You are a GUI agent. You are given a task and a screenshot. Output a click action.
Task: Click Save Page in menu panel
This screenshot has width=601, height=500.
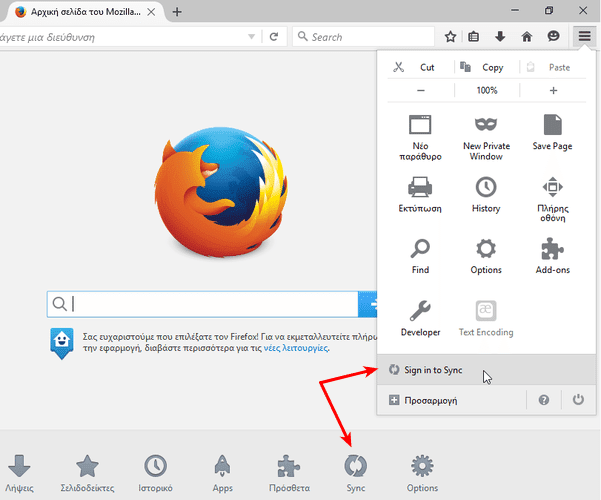tap(552, 132)
